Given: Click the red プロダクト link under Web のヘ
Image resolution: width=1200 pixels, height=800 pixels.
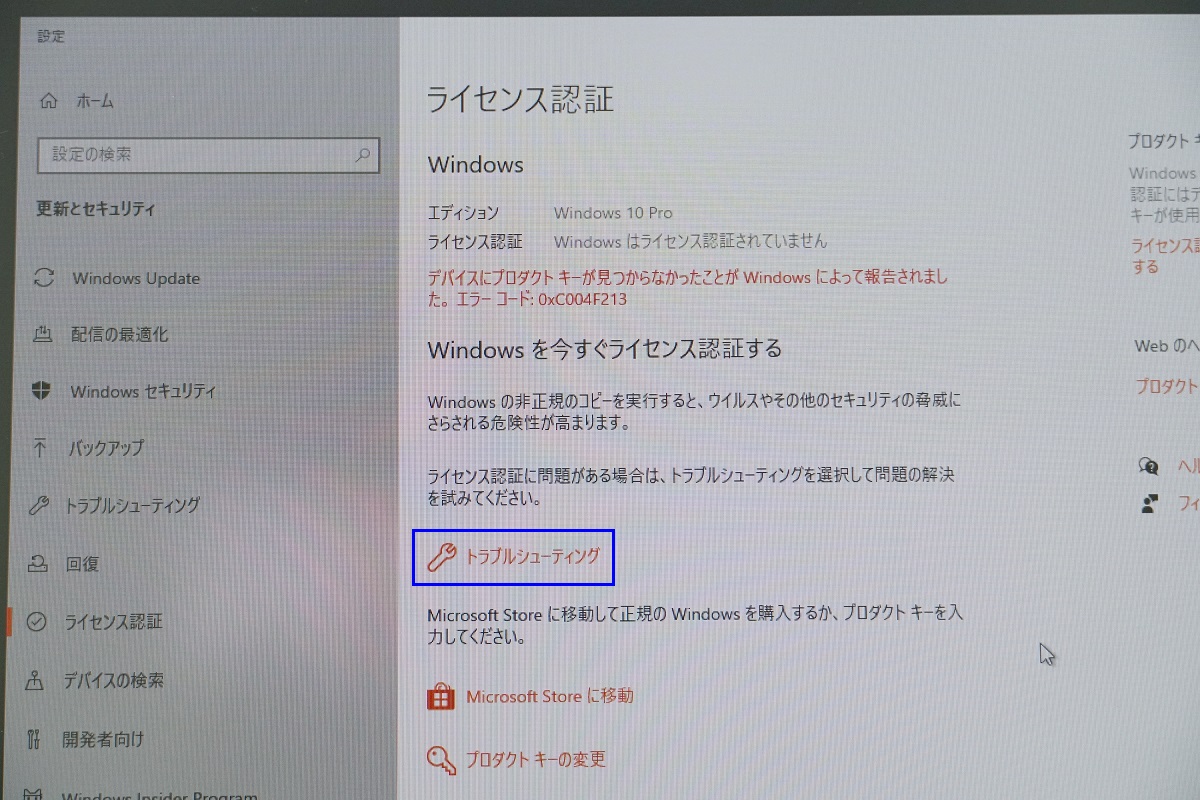Looking at the screenshot, I should tap(1167, 385).
